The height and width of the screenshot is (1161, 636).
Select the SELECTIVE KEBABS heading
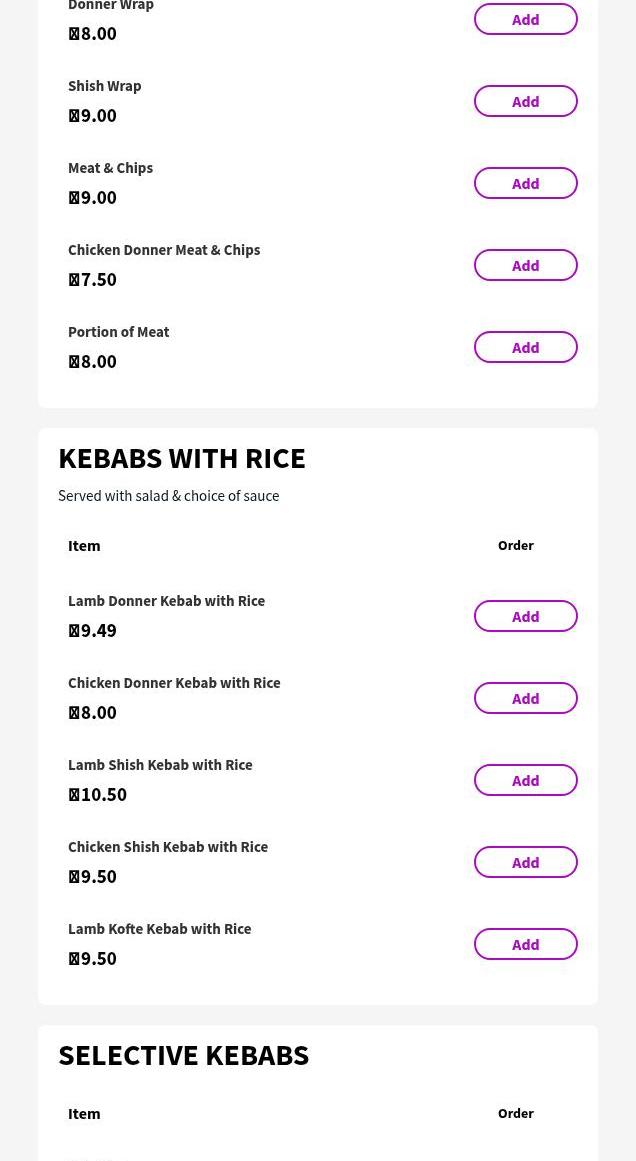click(183, 1055)
